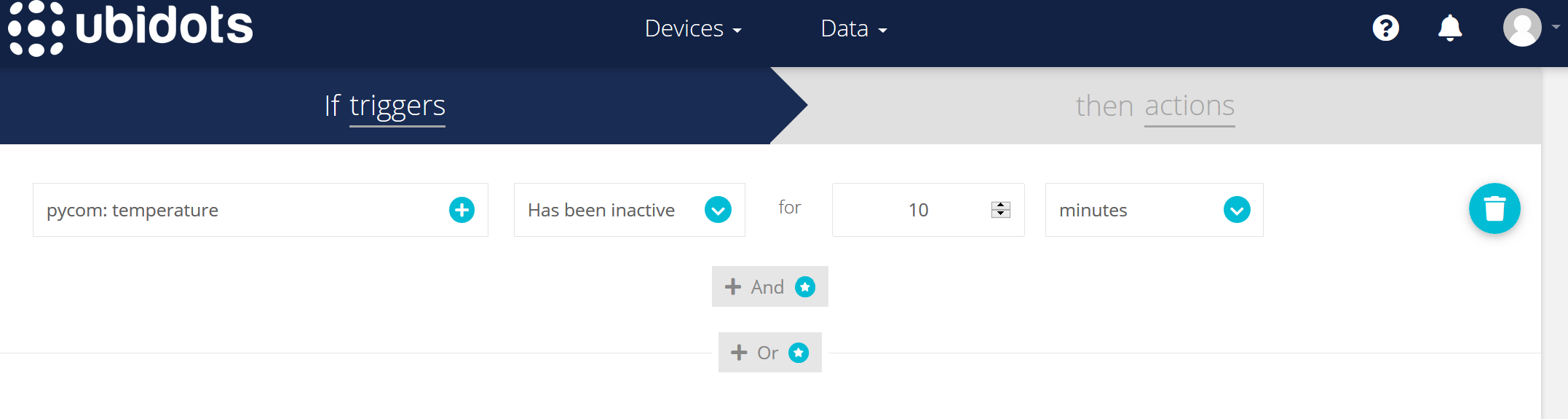Open the user avatar menu

coord(1522,28)
